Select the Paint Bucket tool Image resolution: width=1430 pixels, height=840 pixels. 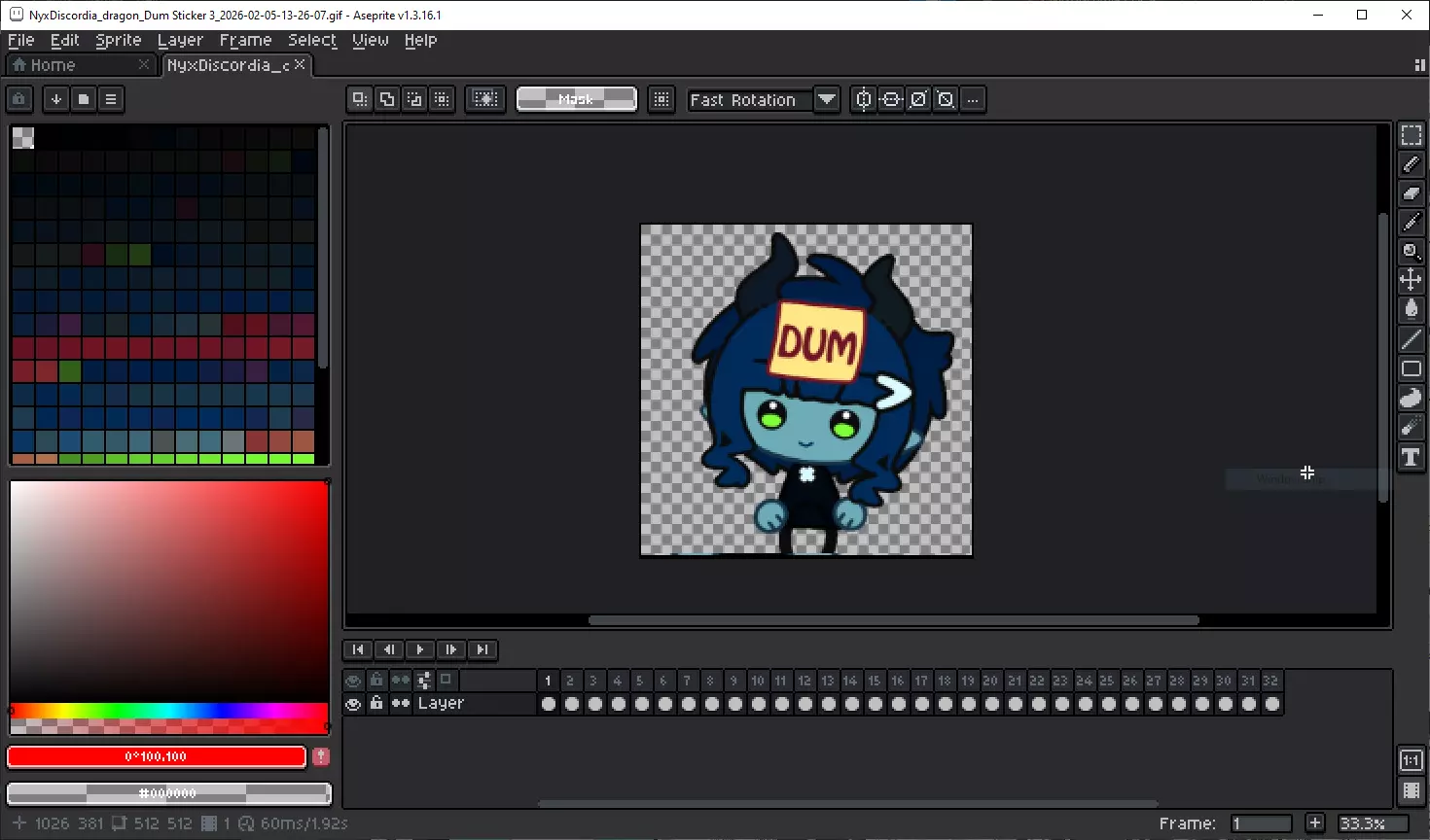[x=1411, y=309]
